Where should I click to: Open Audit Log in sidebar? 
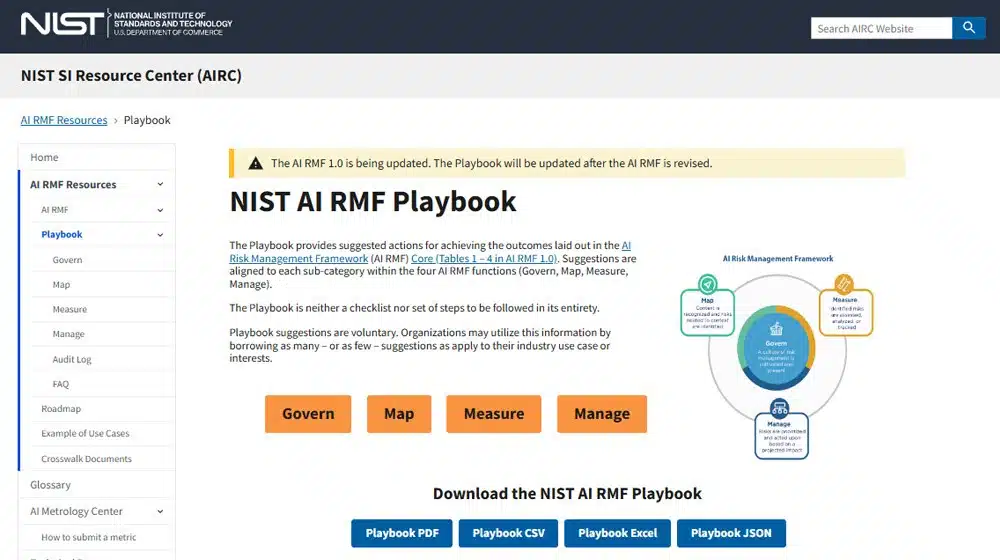(x=71, y=359)
